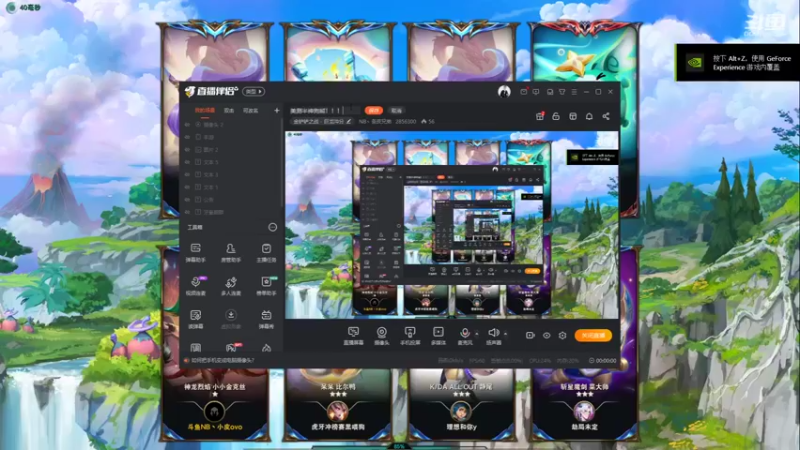
Task: Select the 神龙烈焰 小小金克丝 card in the game
Action: tap(215, 406)
